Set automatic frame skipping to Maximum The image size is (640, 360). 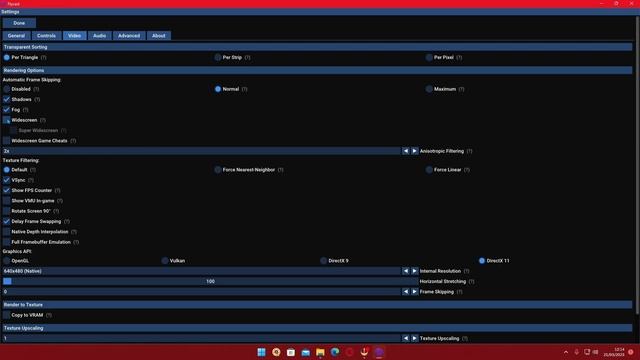click(429, 89)
